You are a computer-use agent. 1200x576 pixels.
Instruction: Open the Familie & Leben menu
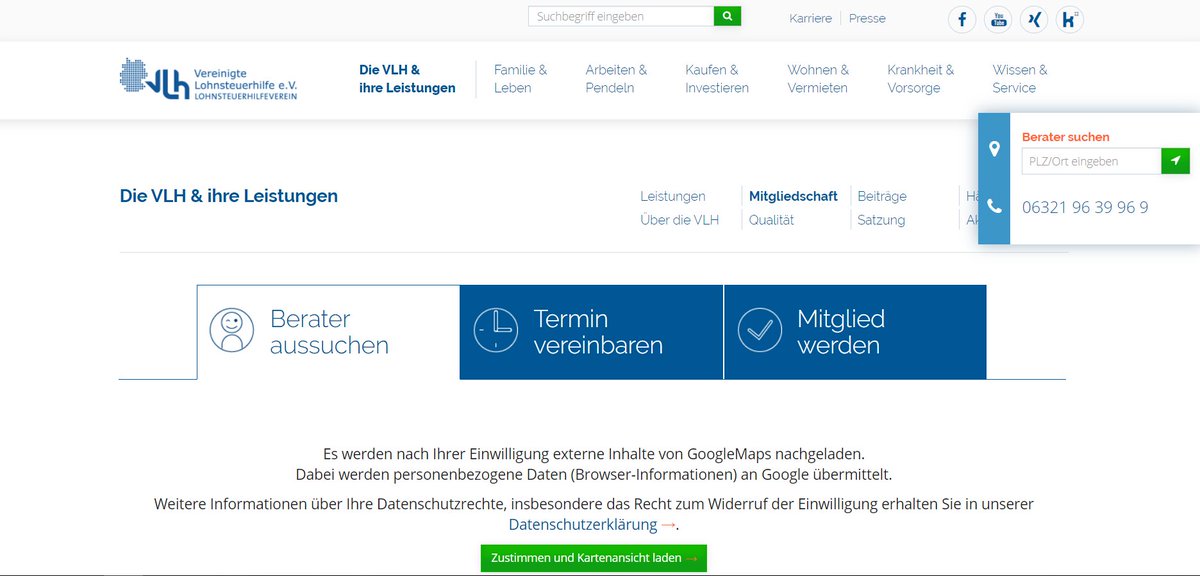click(x=521, y=79)
